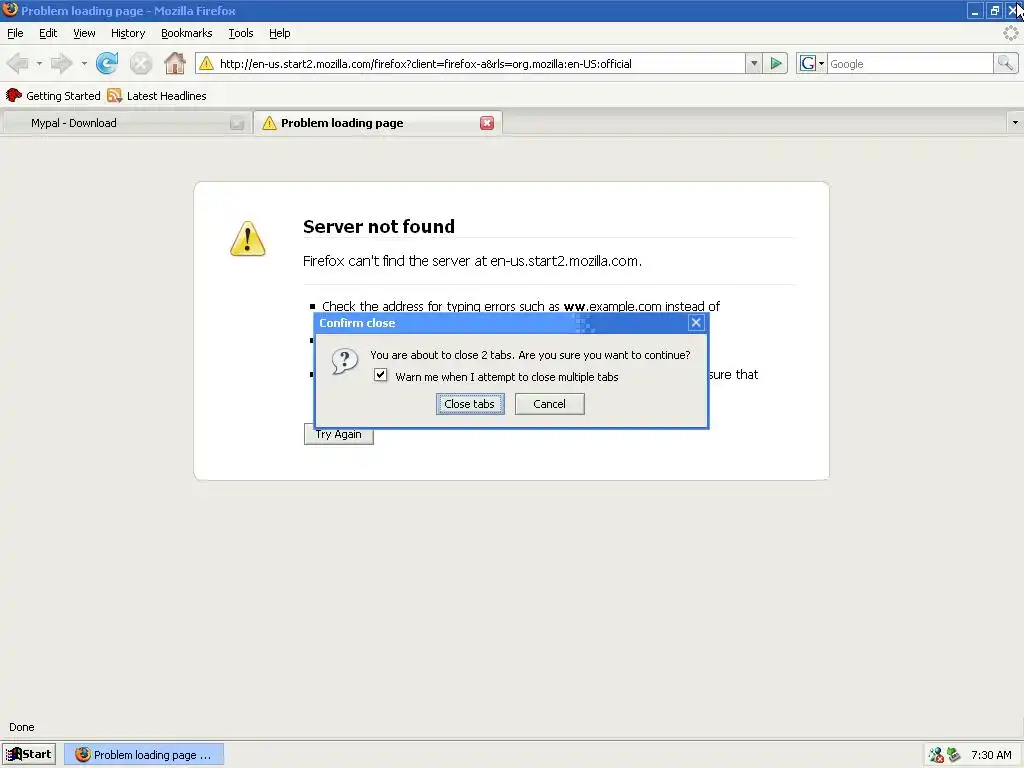Screen dimensions: 1024x768
Task: Expand the address bar URL dropdown
Action: (754, 63)
